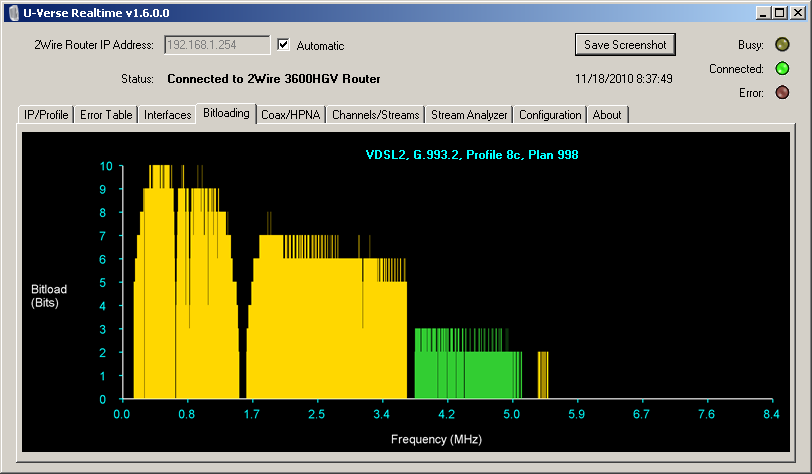
Task: Select the Interfaces tab
Action: pyautogui.click(x=167, y=115)
